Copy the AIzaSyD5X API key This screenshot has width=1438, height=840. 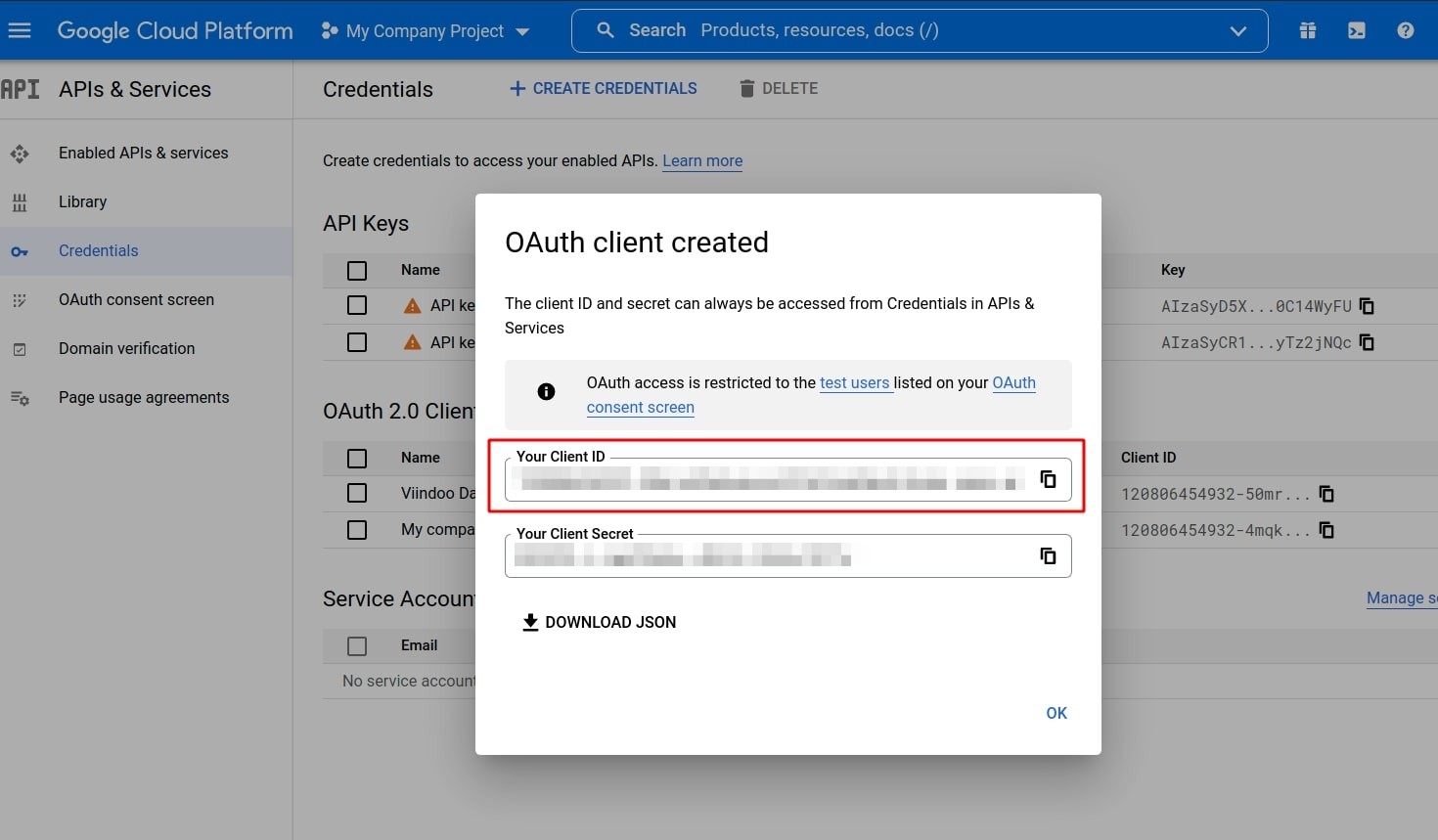coord(1367,306)
